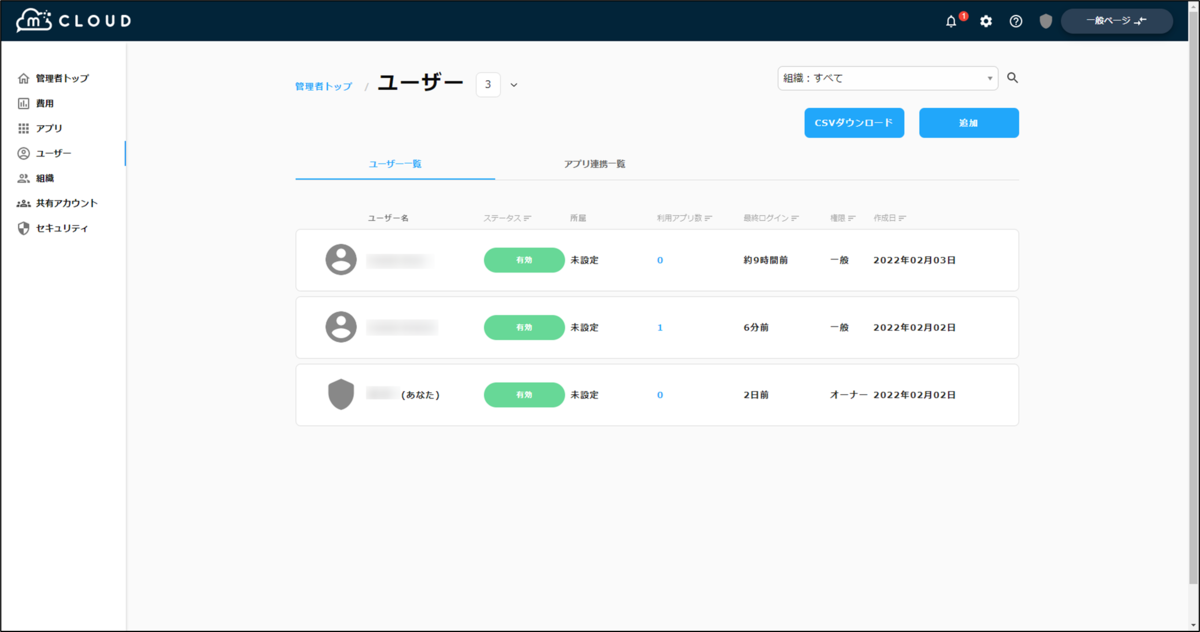This screenshot has width=1200, height=632.
Task: Switch to 一般ページ
Action: (x=1117, y=21)
